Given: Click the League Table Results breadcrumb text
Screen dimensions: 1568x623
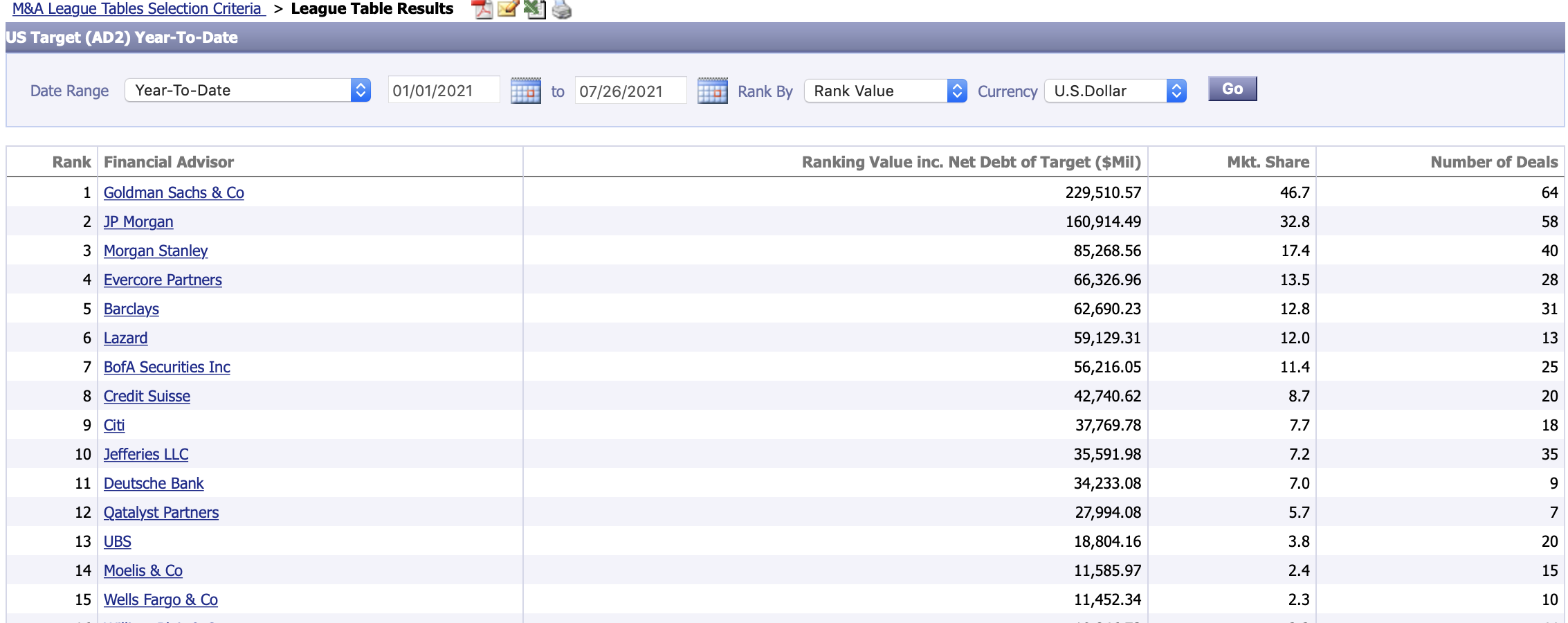Looking at the screenshot, I should [x=372, y=9].
